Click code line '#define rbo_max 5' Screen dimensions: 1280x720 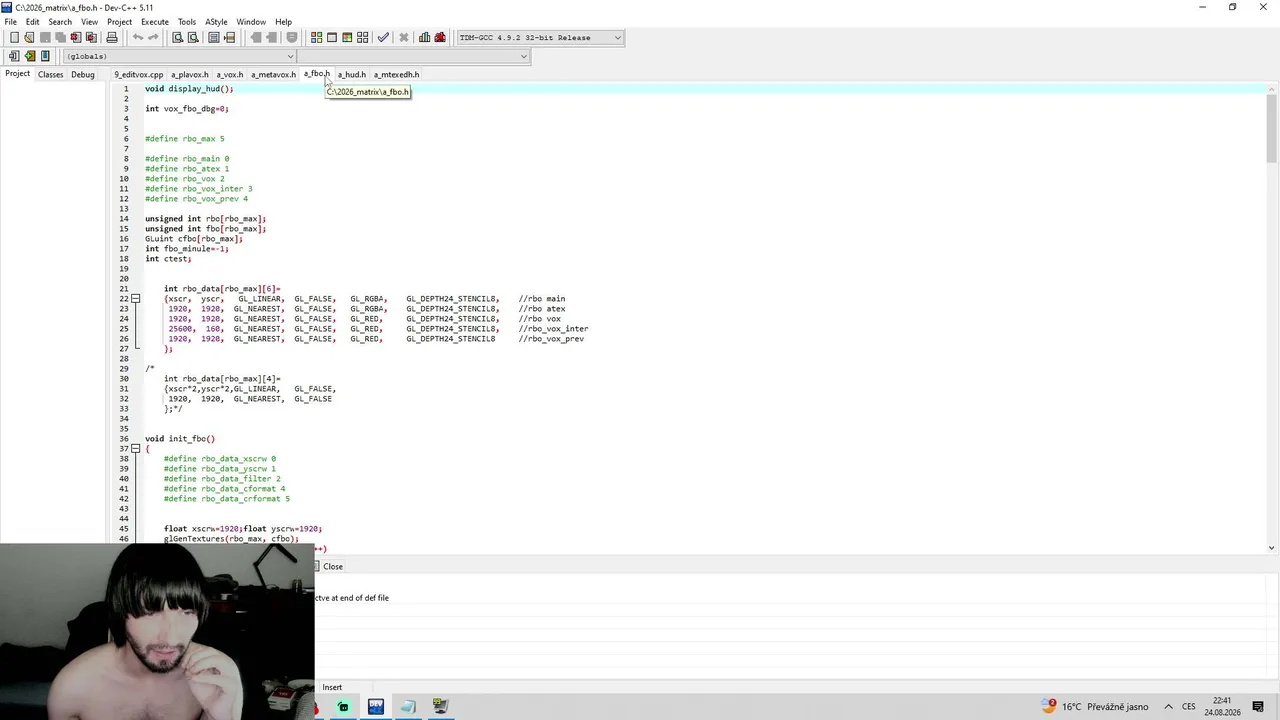click(185, 139)
